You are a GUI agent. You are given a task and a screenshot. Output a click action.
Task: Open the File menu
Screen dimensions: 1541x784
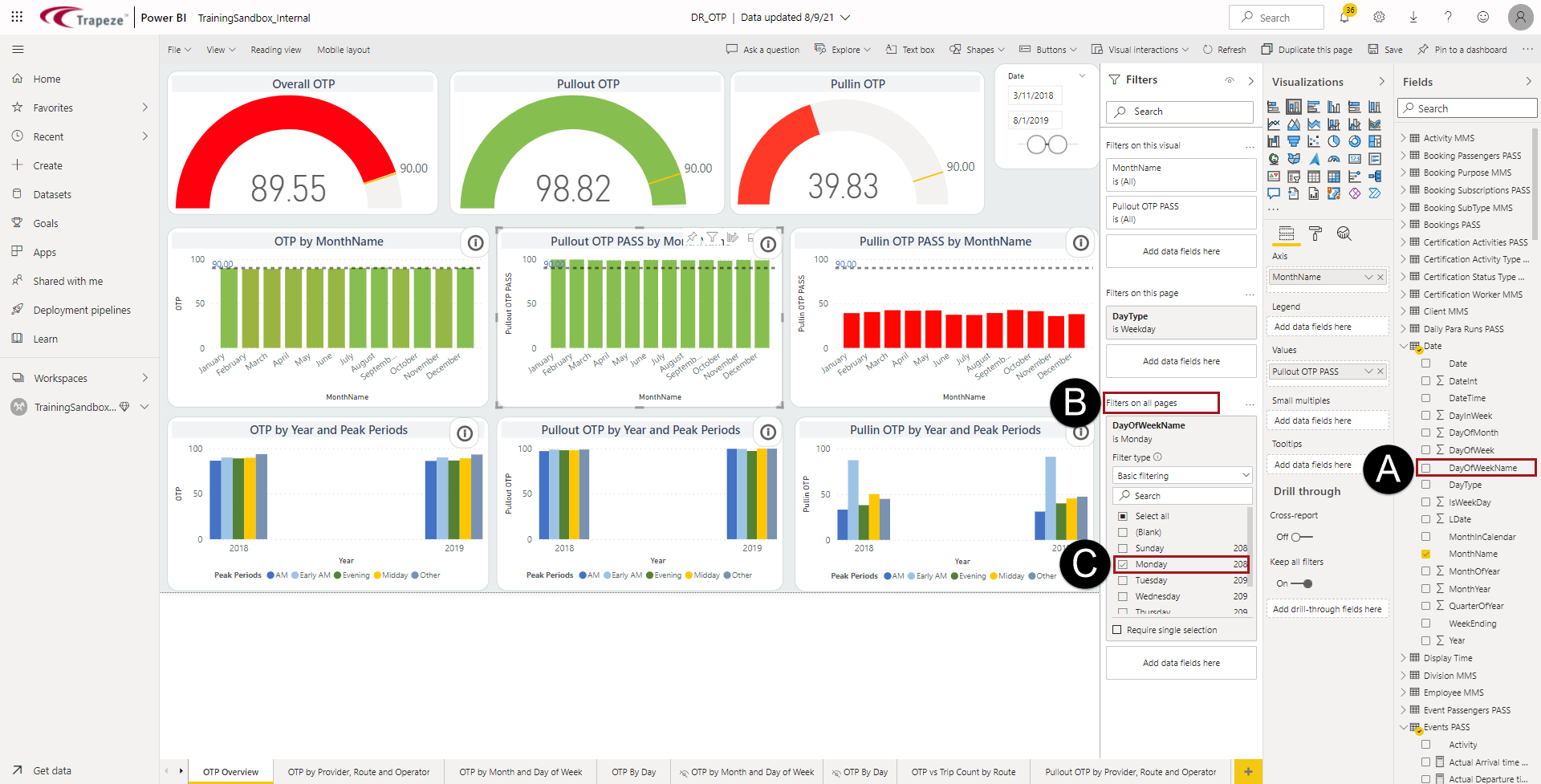[x=179, y=50]
